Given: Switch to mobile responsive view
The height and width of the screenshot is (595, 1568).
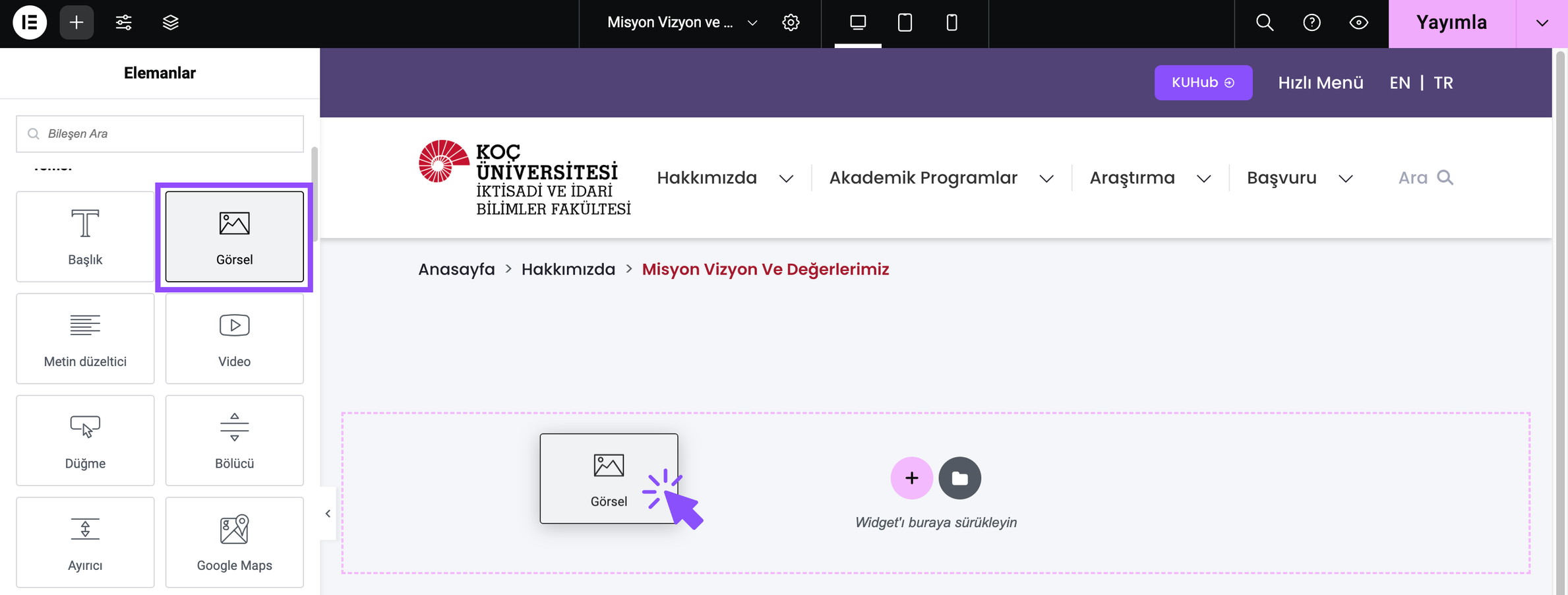Looking at the screenshot, I should point(951,22).
